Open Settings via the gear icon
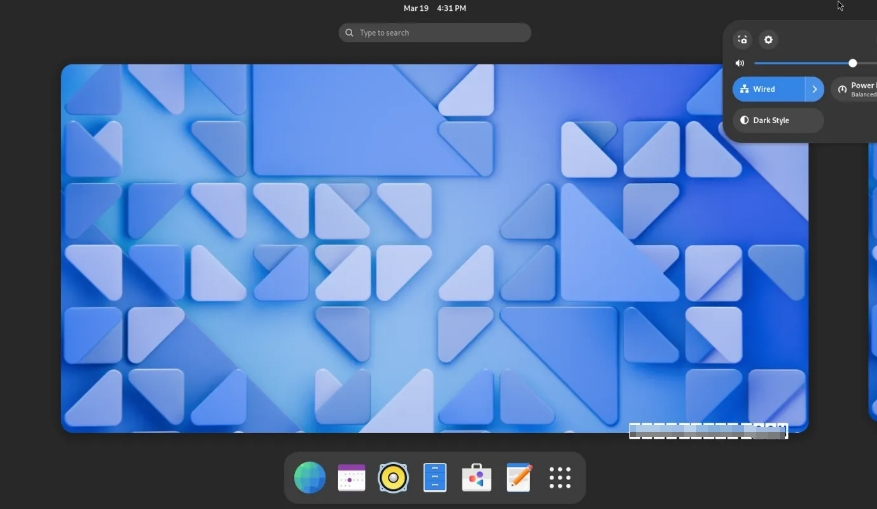Image resolution: width=877 pixels, height=509 pixels. (768, 40)
